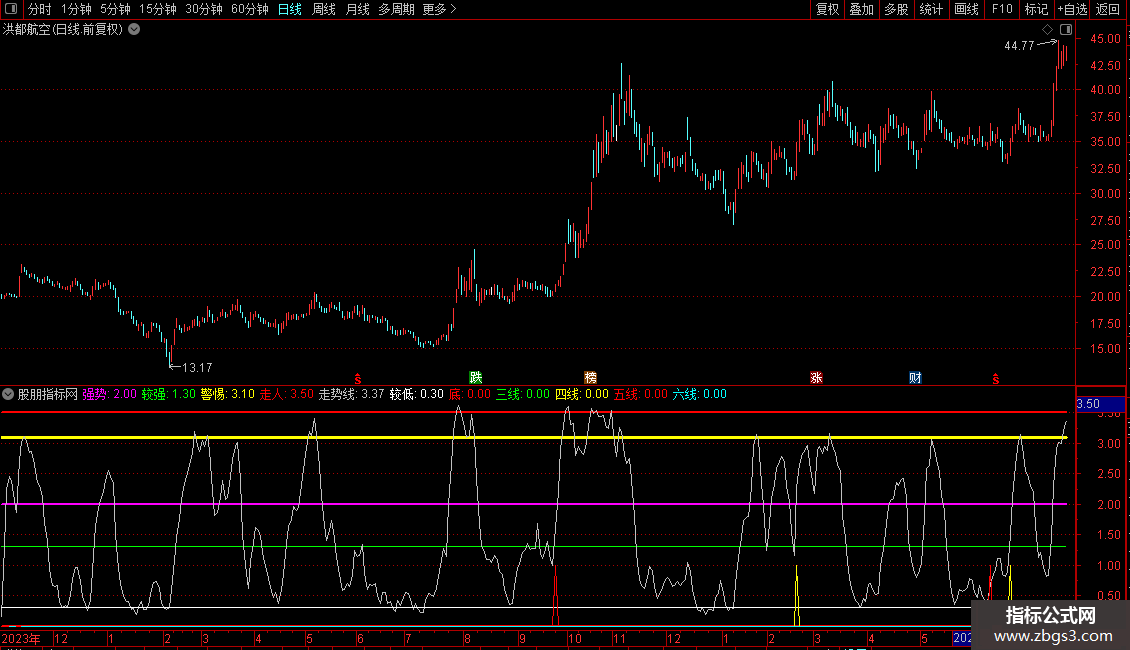1130x650 pixels.
Task: Click the orange 榜 event marker
Action: [x=591, y=378]
